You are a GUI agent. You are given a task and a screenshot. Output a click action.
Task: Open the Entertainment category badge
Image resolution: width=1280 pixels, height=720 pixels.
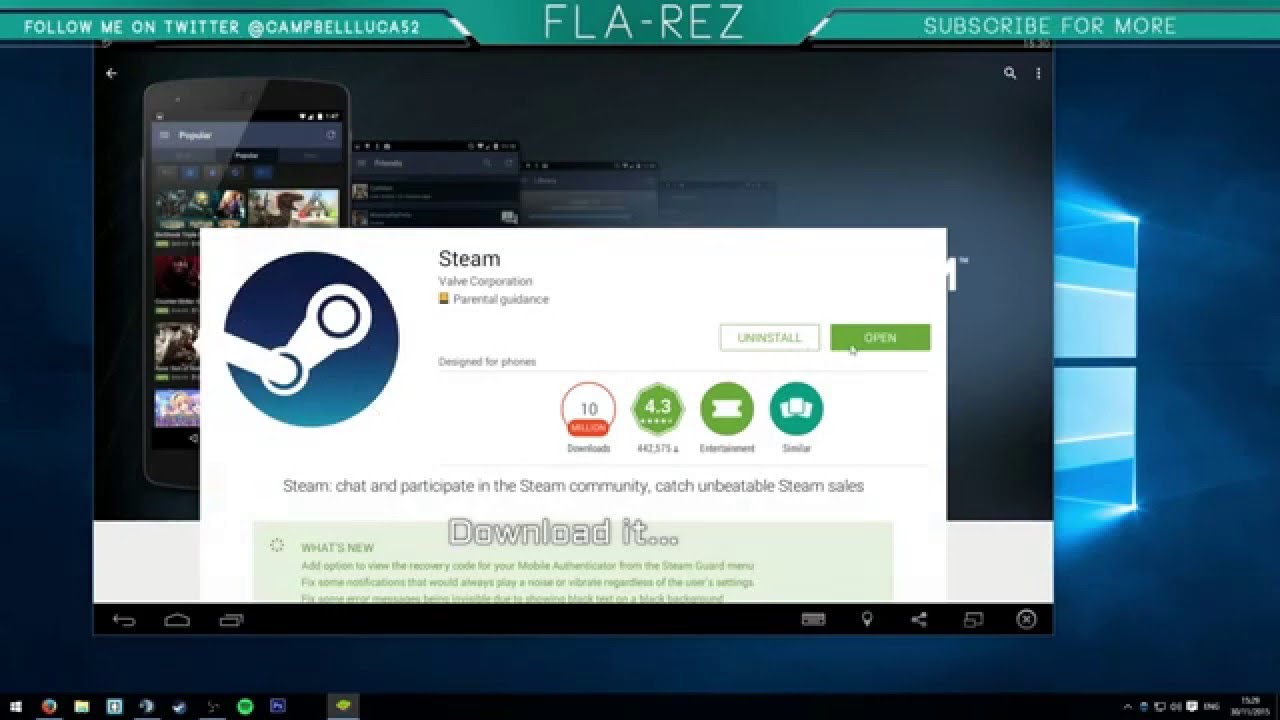coord(727,417)
